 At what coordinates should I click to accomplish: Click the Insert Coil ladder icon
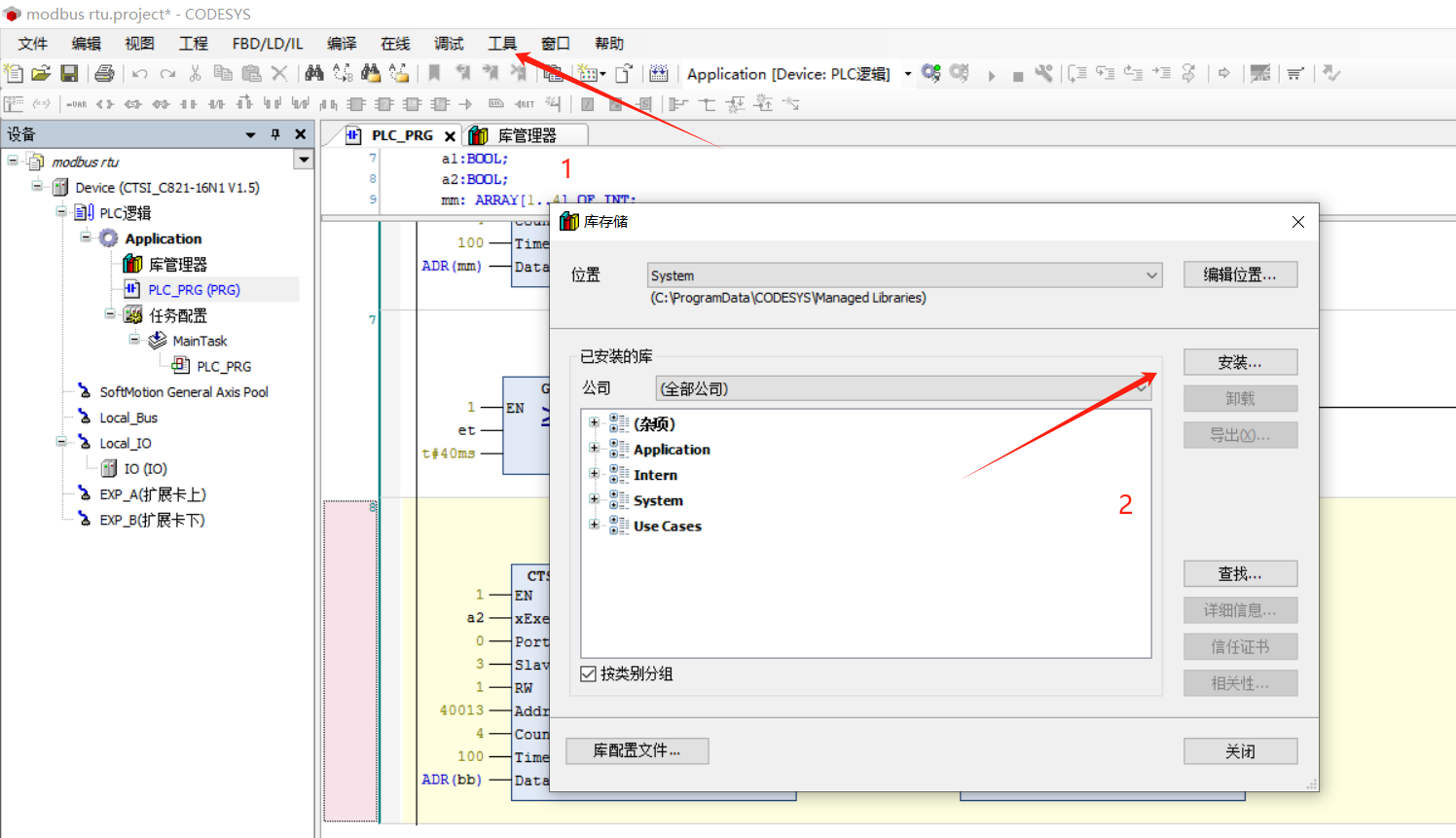click(x=104, y=104)
